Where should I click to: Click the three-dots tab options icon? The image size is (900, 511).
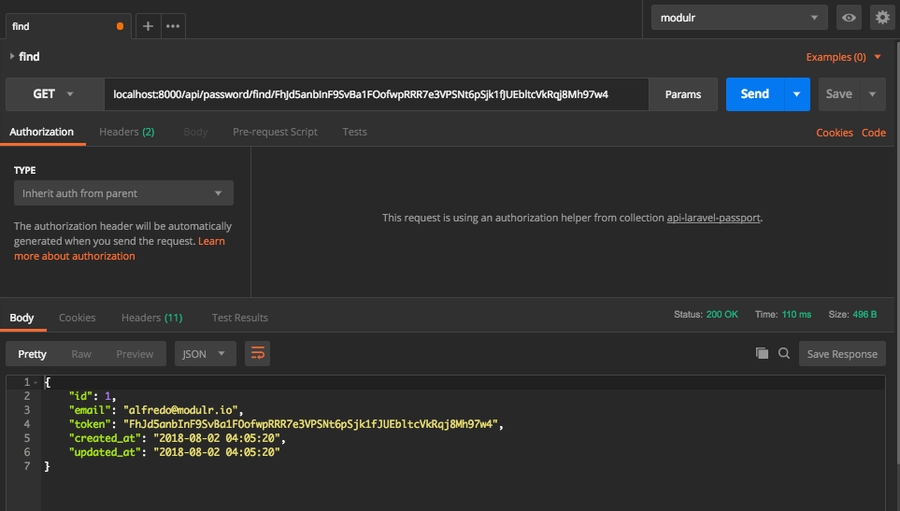point(173,26)
